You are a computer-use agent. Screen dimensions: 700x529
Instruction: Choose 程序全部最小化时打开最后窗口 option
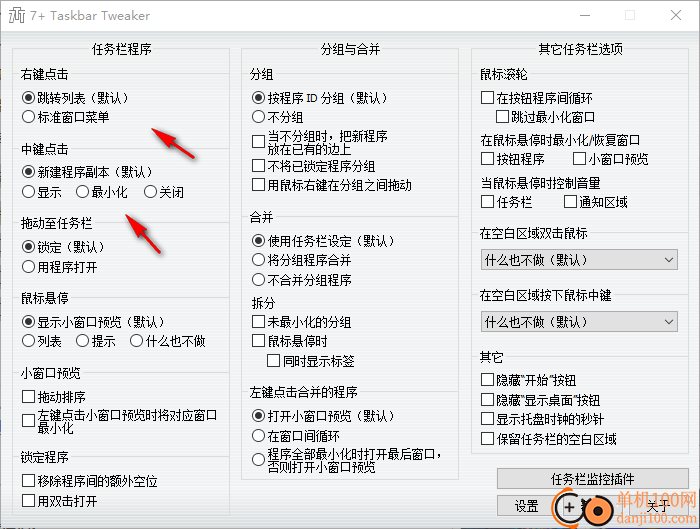tap(258, 460)
